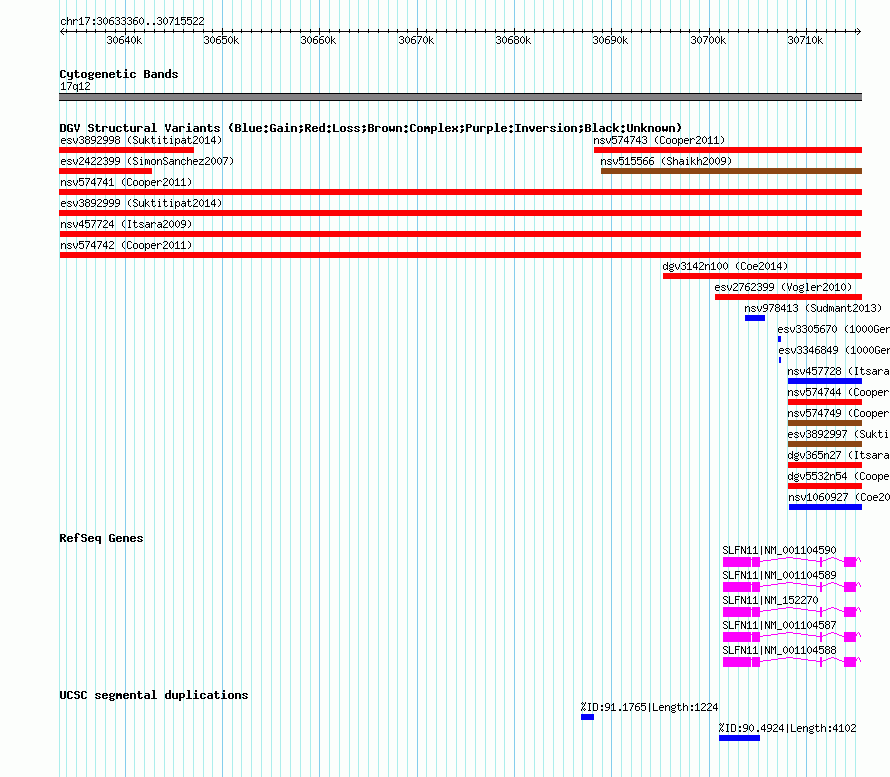Select the gray 17q12 cytogenetic band bar
The height and width of the screenshot is (777, 890).
pos(460,97)
